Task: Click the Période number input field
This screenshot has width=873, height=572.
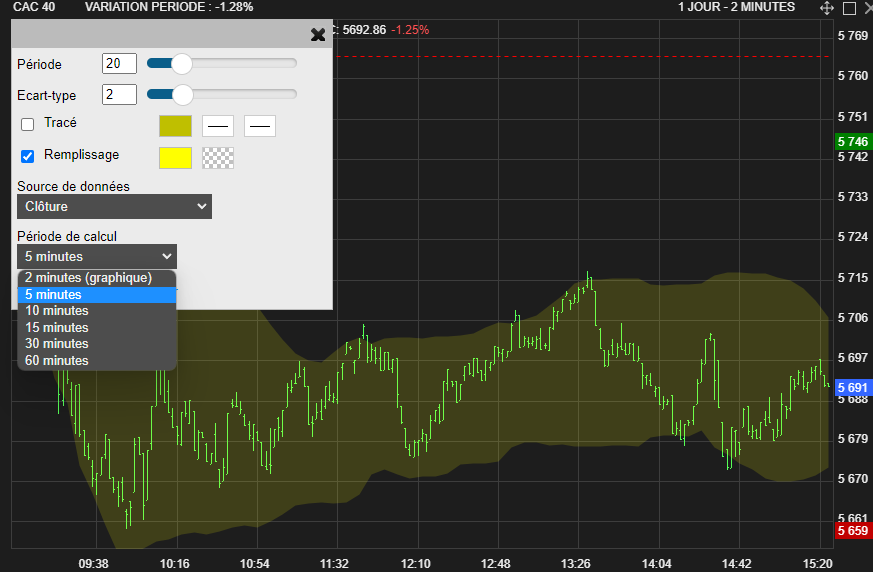Action: click(119, 64)
